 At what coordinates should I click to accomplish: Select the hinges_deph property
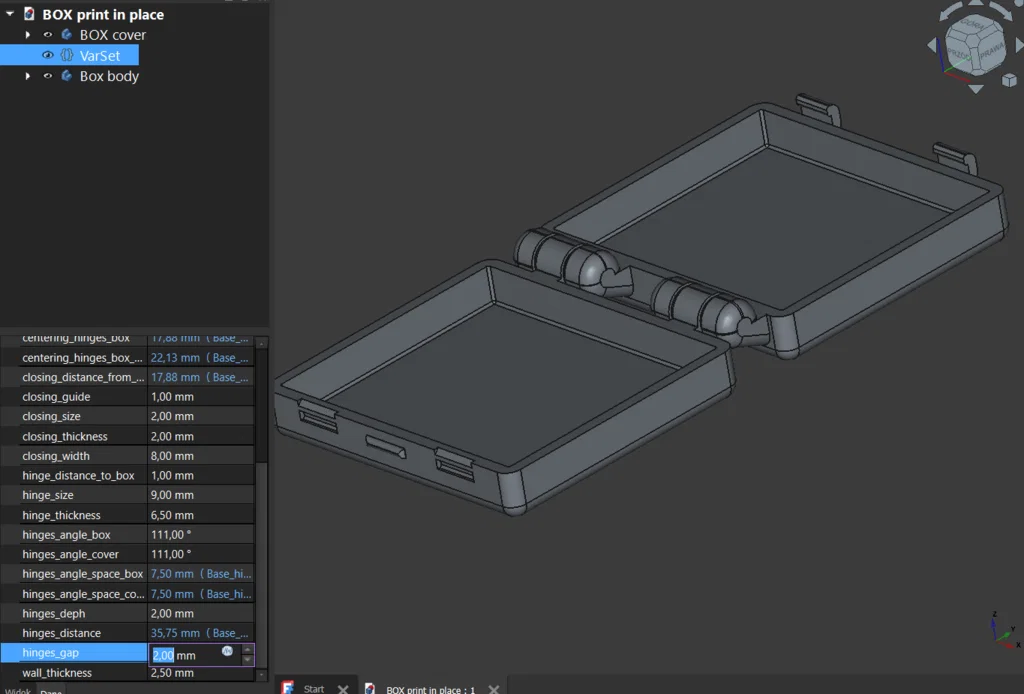pos(54,613)
